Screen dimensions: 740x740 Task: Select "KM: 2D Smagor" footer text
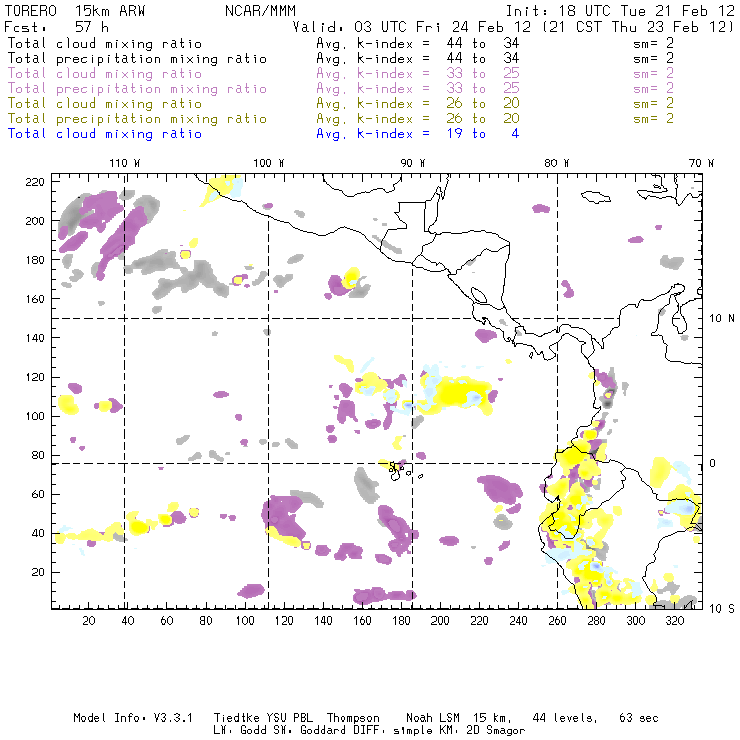(x=483, y=731)
